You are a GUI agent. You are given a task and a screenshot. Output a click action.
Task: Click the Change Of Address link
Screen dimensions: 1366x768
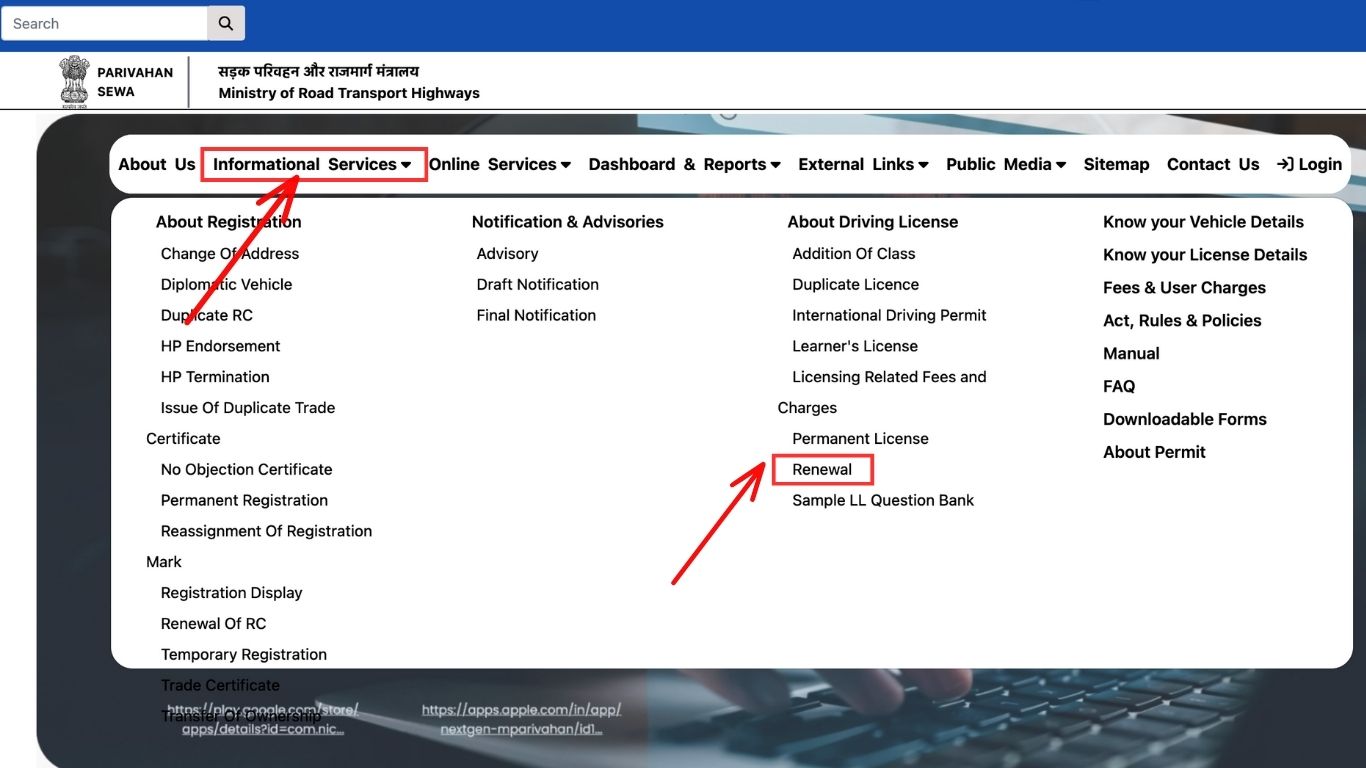230,254
